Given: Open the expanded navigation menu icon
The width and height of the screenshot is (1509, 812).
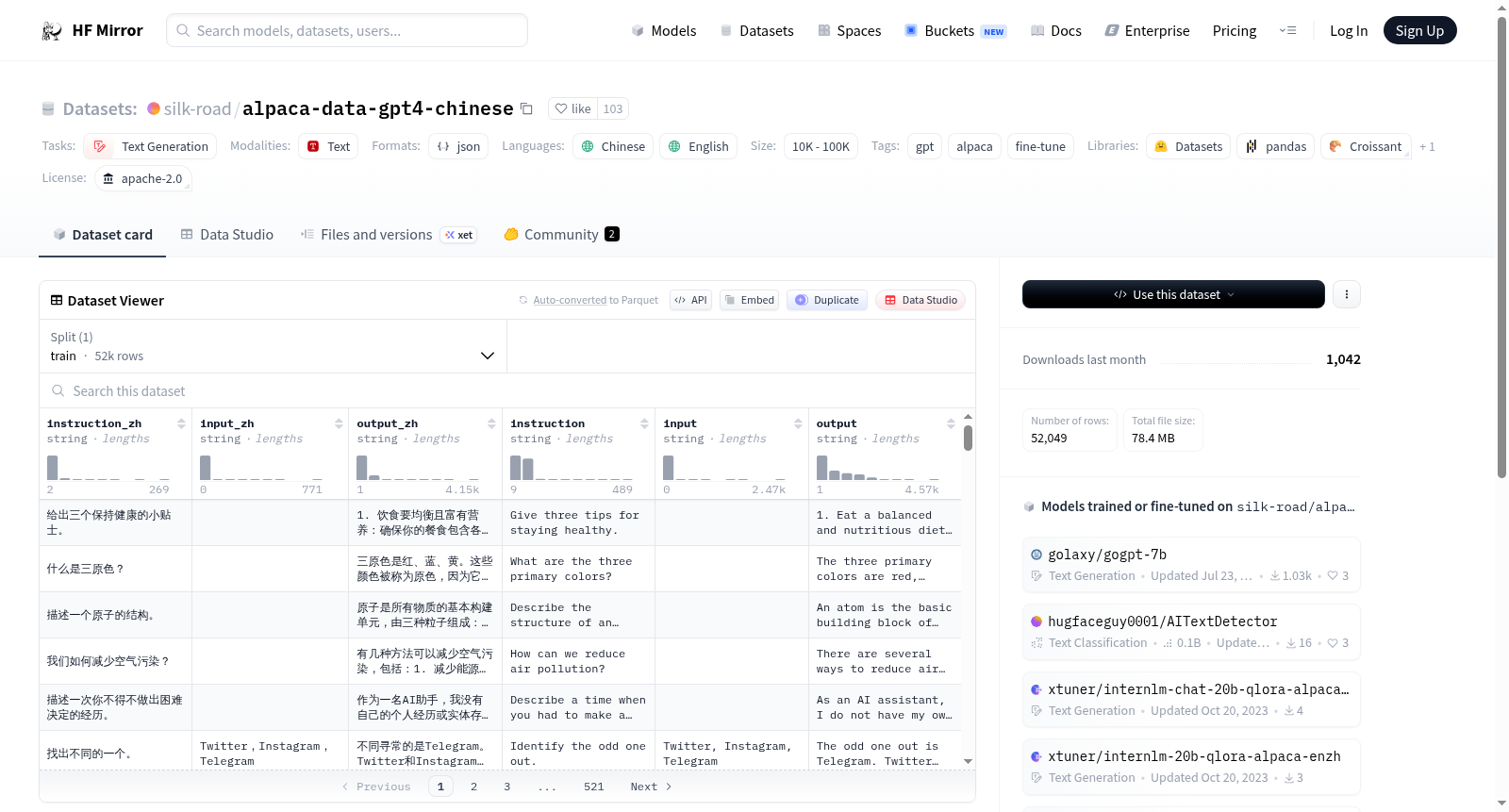Looking at the screenshot, I should point(1287,31).
